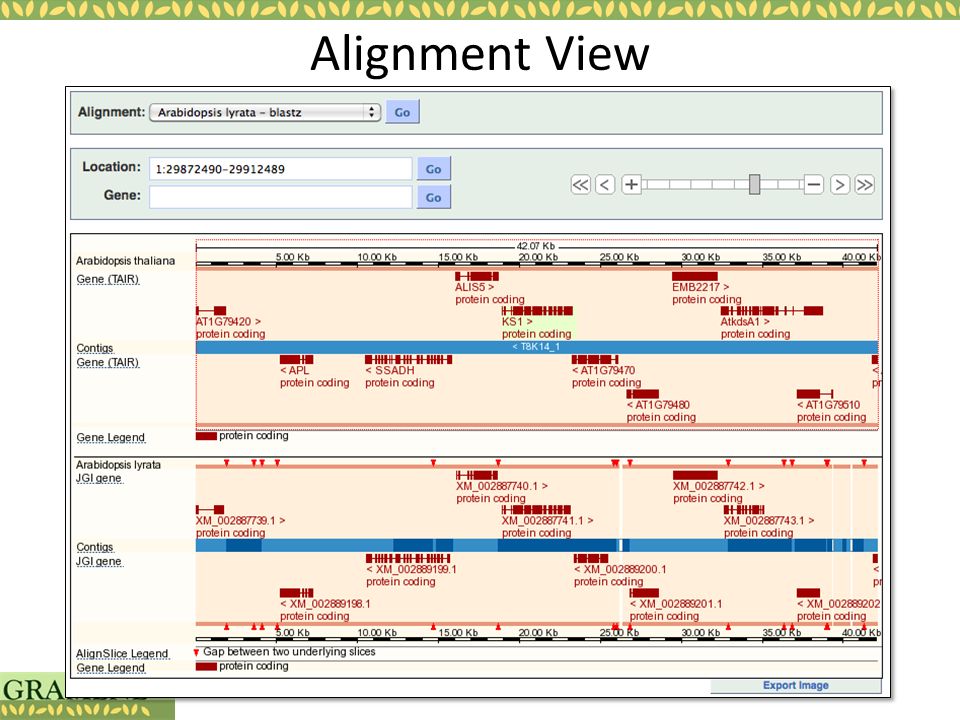This screenshot has width=960, height=720.
Task: Jump far right with the double-right arrow icon
Action: click(x=864, y=184)
